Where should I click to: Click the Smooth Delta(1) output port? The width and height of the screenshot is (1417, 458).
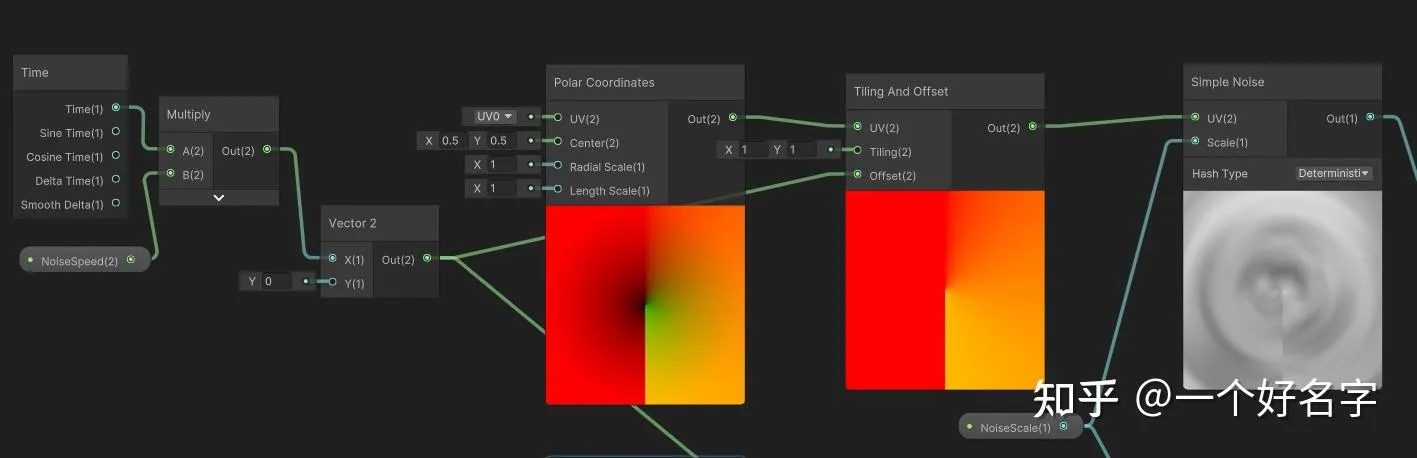point(116,204)
